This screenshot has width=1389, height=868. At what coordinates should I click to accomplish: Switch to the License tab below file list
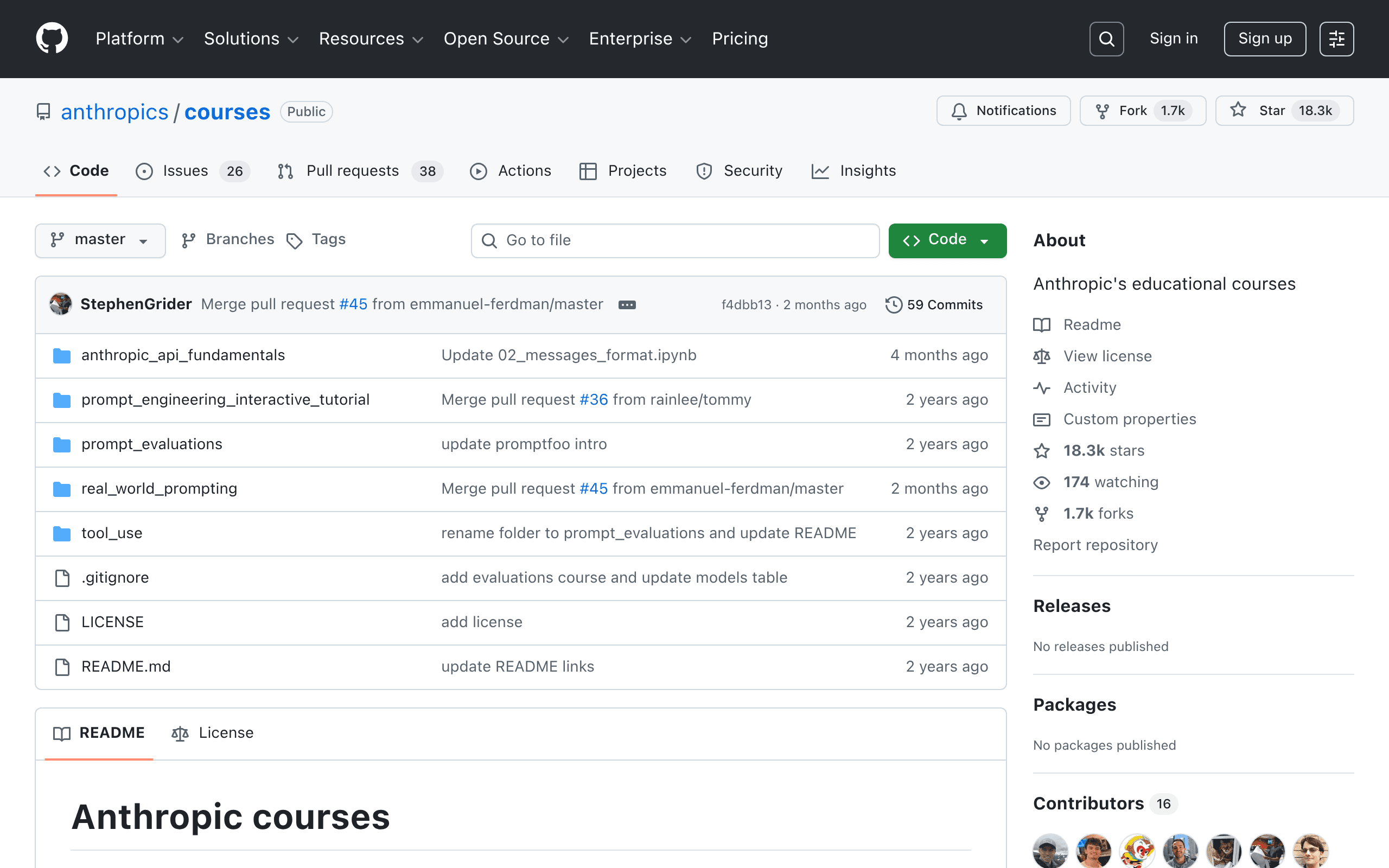(212, 733)
